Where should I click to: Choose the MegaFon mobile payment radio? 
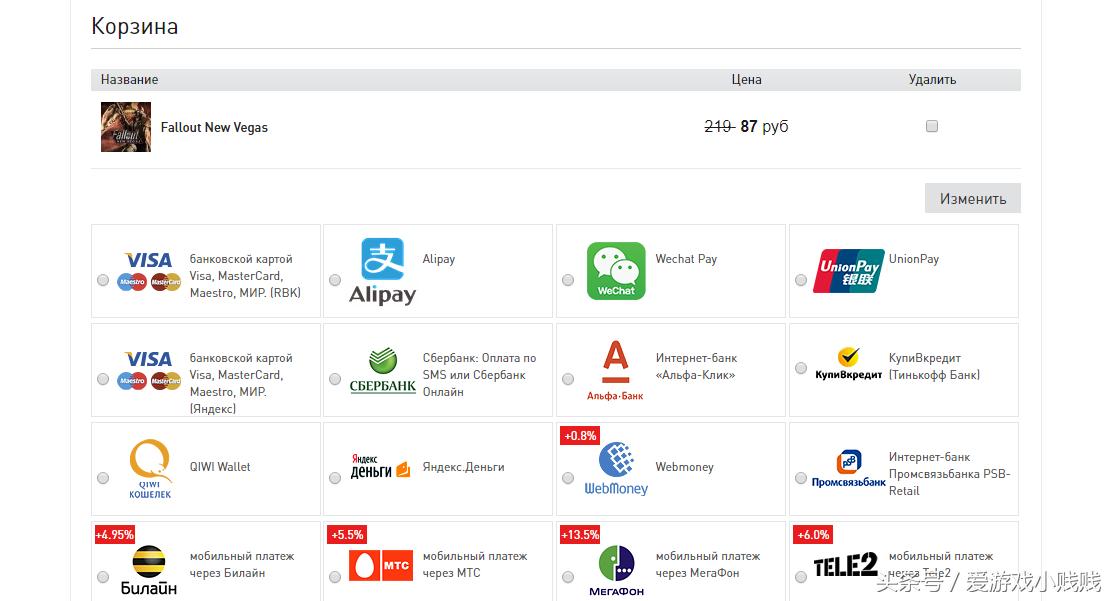click(568, 577)
